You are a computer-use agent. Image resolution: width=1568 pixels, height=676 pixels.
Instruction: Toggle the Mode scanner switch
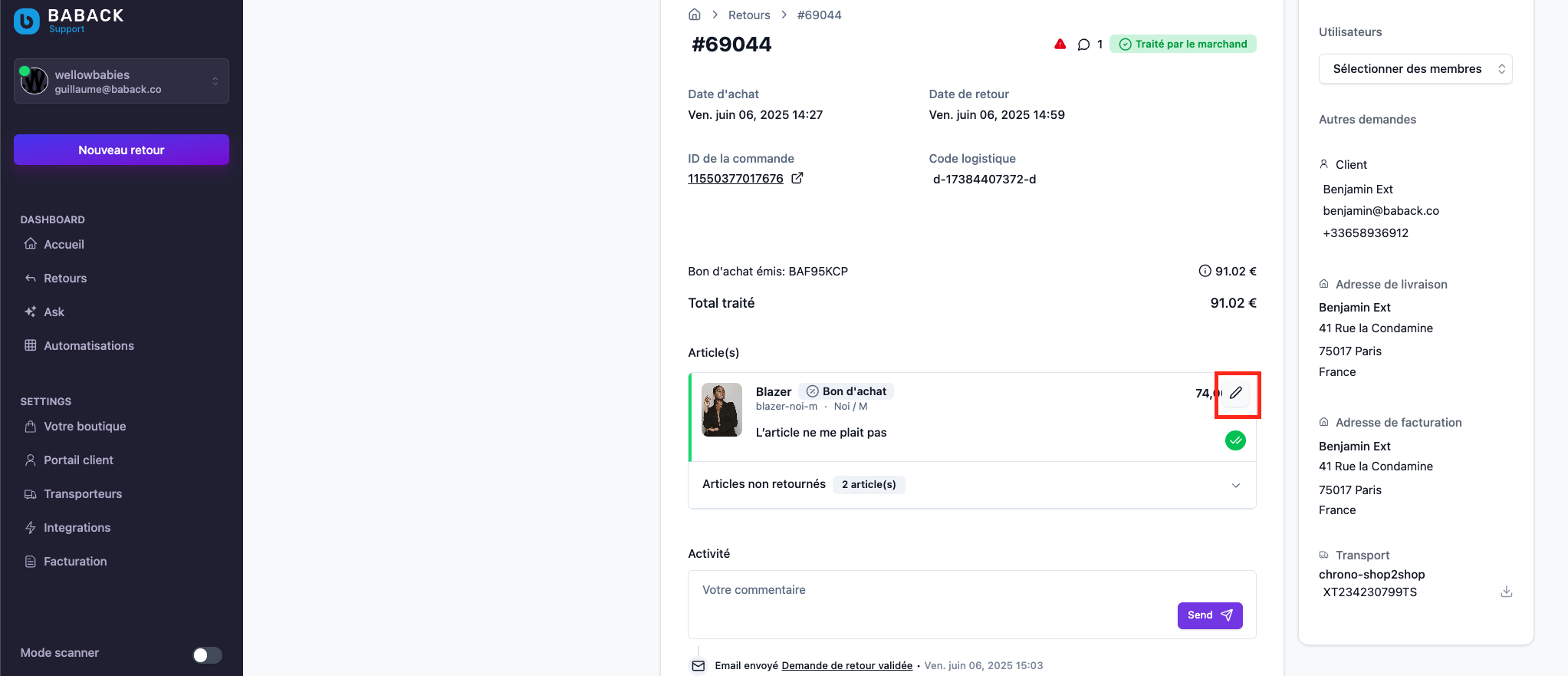tap(207, 655)
